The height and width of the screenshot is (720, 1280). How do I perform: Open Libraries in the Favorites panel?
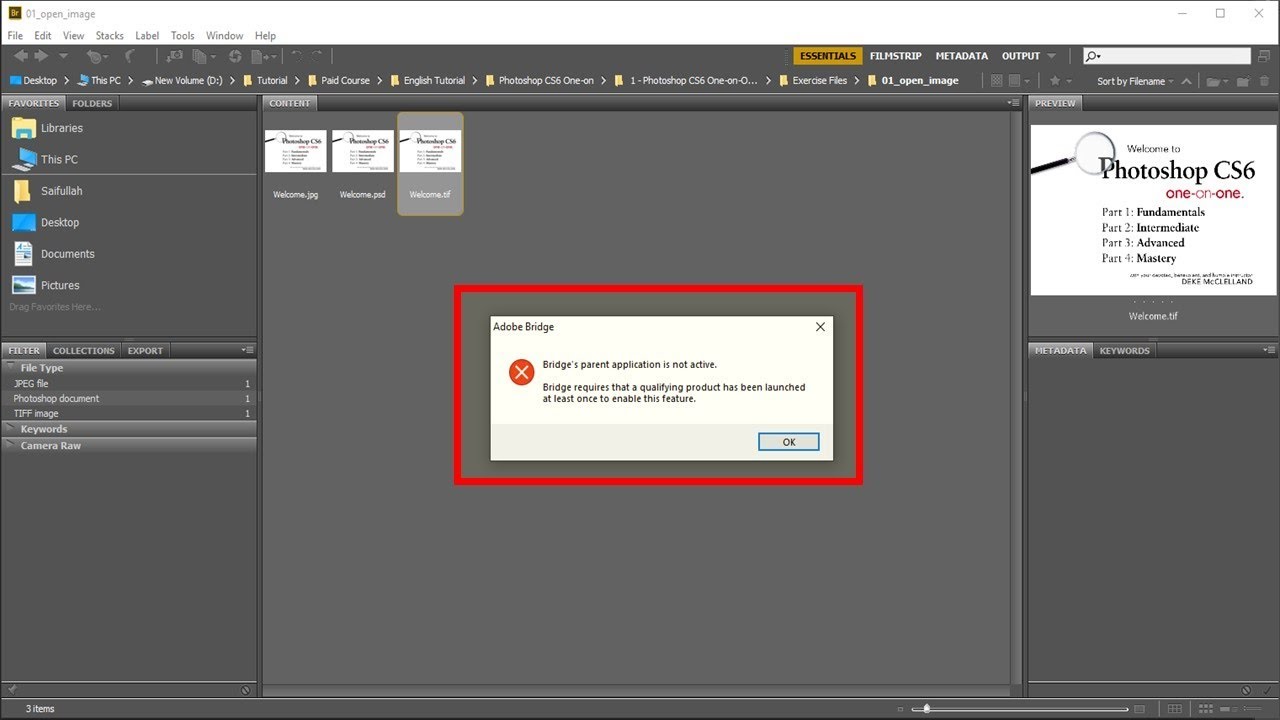[x=62, y=128]
